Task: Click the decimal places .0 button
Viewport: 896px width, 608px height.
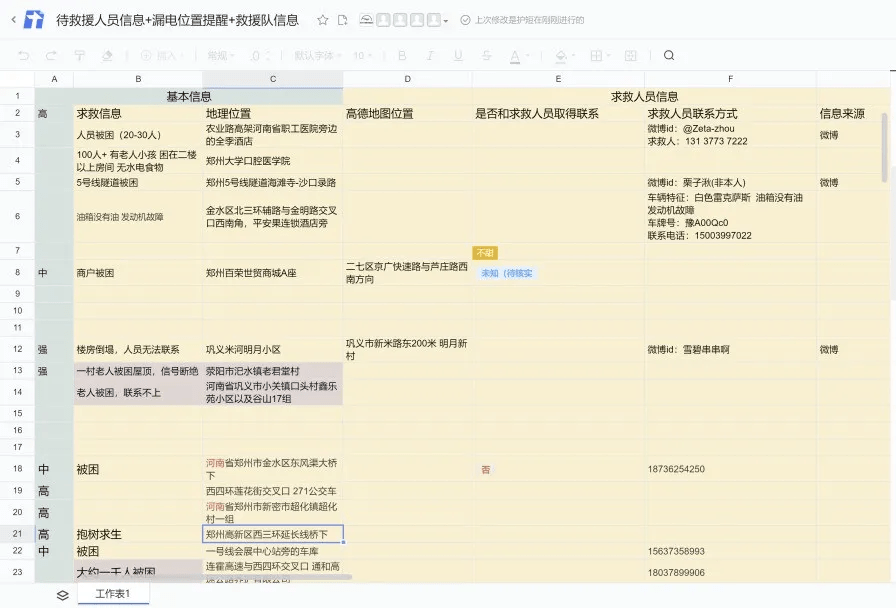Action: coord(255,55)
